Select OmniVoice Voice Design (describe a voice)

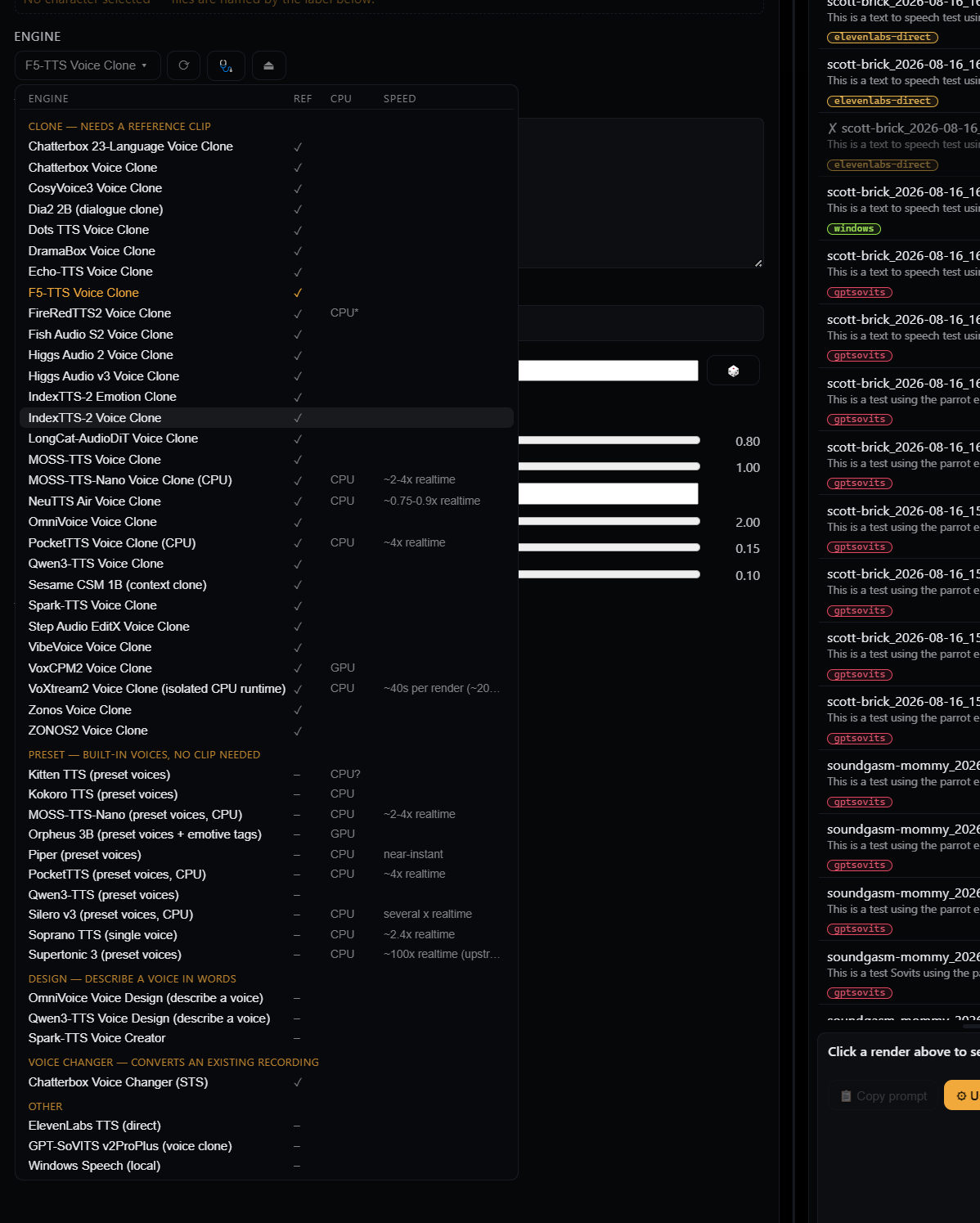click(267, 998)
